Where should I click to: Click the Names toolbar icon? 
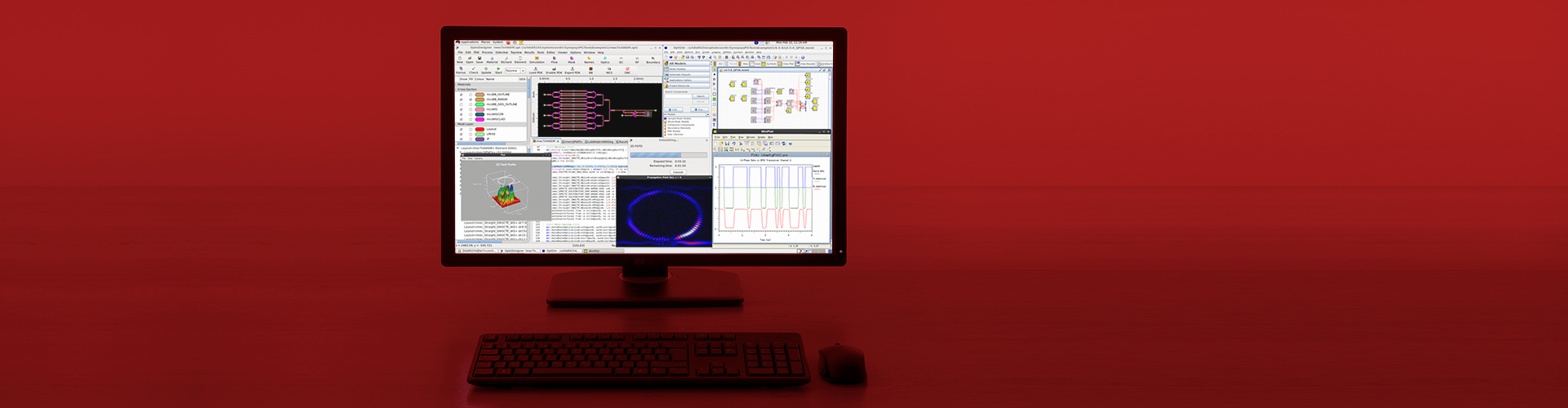pos(589,60)
